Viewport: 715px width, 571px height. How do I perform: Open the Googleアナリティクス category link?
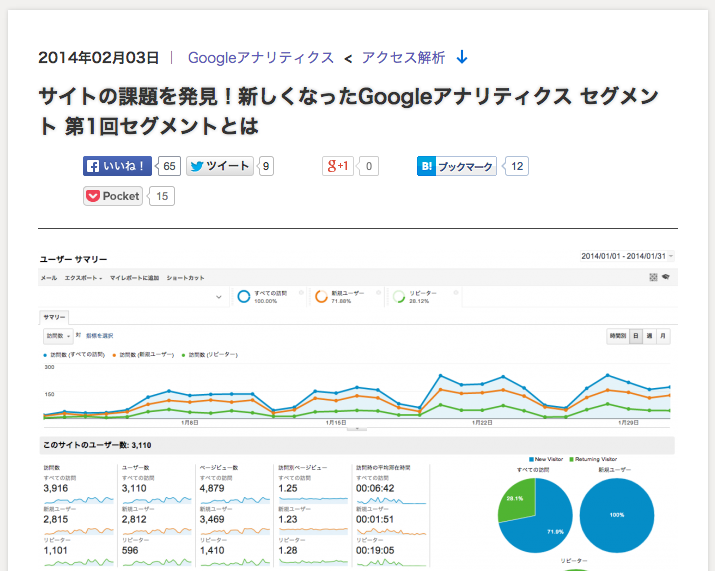click(x=261, y=58)
